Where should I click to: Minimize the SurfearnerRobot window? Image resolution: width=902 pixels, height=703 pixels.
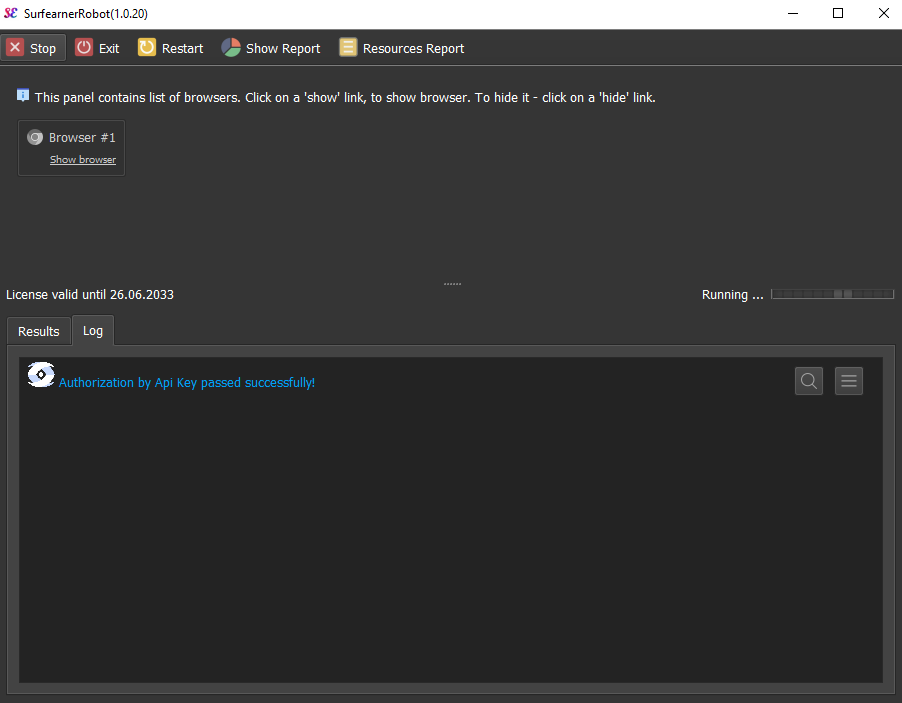pyautogui.click(x=793, y=13)
